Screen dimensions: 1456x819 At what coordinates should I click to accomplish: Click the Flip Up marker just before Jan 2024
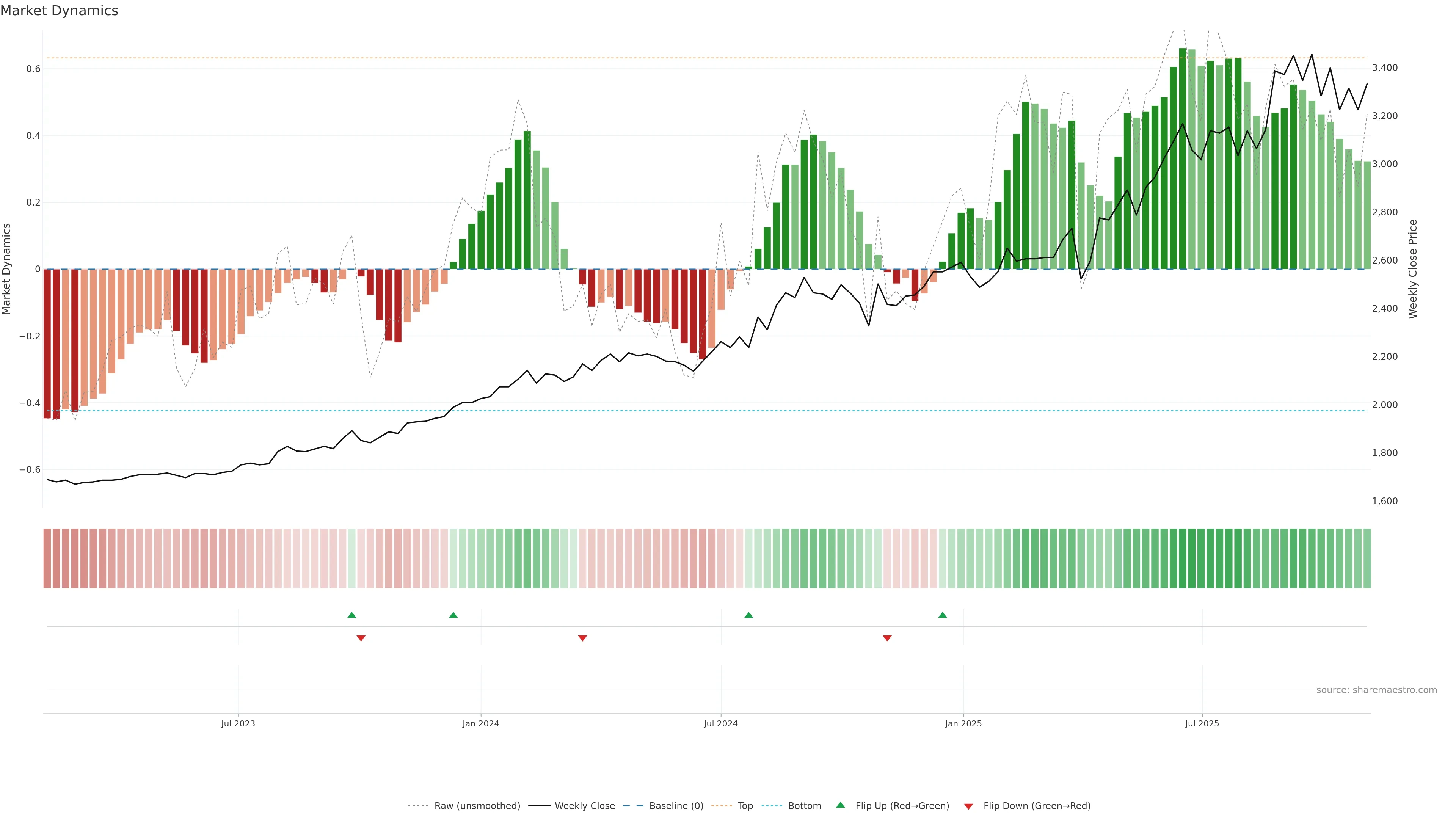453,615
